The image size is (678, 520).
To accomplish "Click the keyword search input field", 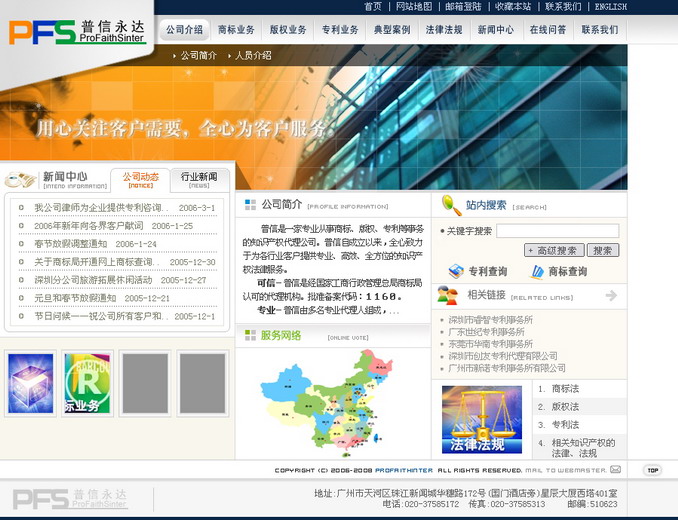I will coord(557,231).
